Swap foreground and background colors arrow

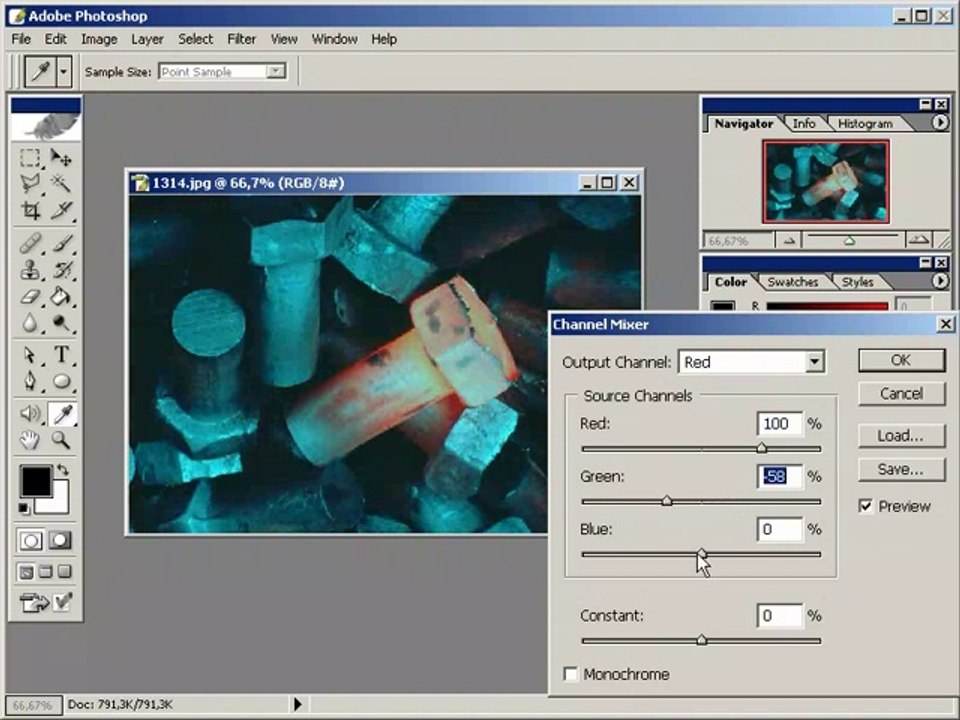[x=62, y=470]
